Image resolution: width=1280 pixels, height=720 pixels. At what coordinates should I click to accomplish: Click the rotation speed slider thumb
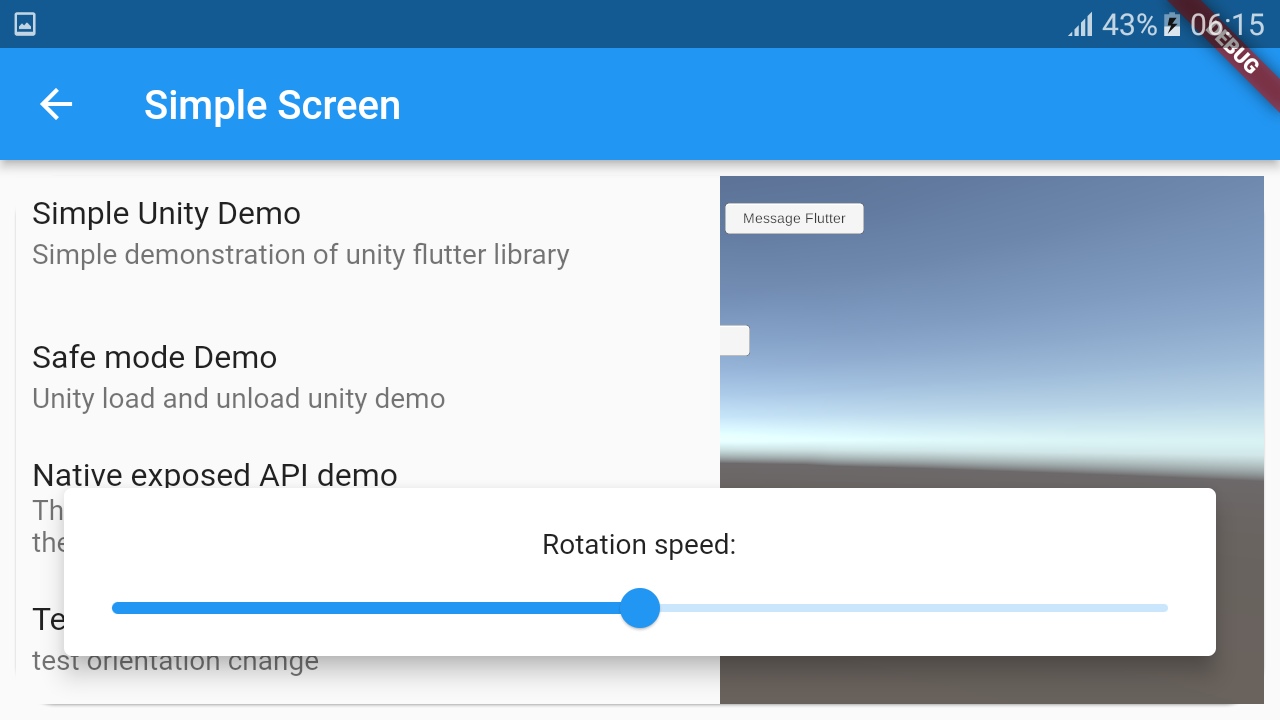(640, 607)
